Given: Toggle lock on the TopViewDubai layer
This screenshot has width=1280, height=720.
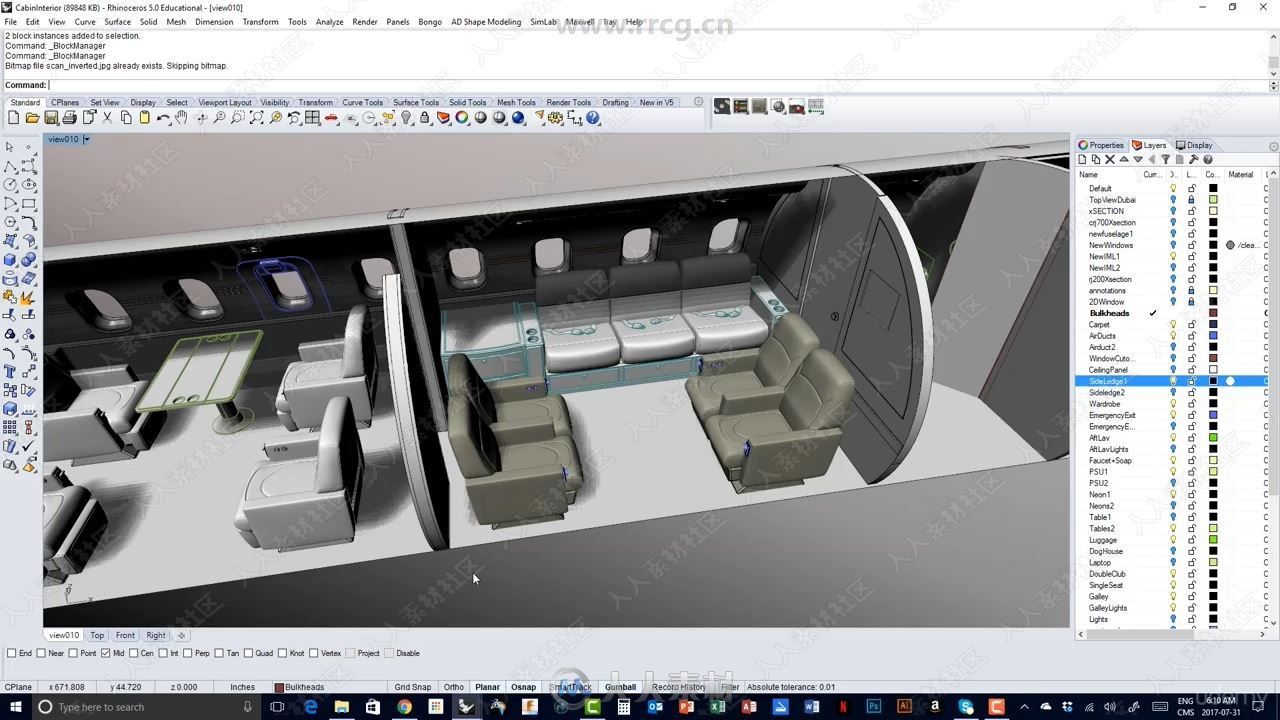Looking at the screenshot, I should (1191, 200).
